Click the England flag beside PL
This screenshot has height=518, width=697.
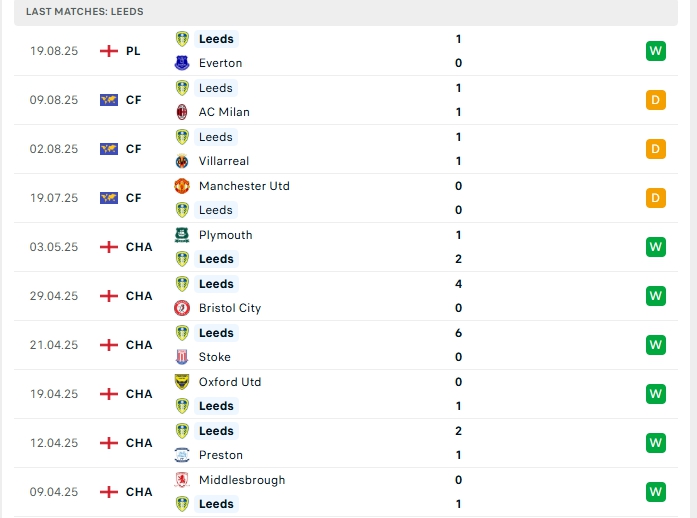click(x=109, y=51)
